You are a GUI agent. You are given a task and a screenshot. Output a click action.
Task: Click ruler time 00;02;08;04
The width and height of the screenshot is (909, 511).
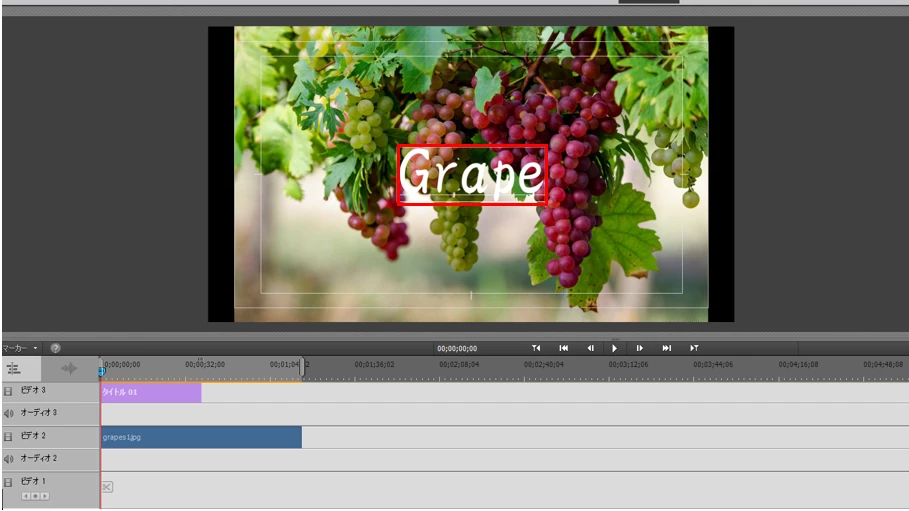click(459, 364)
